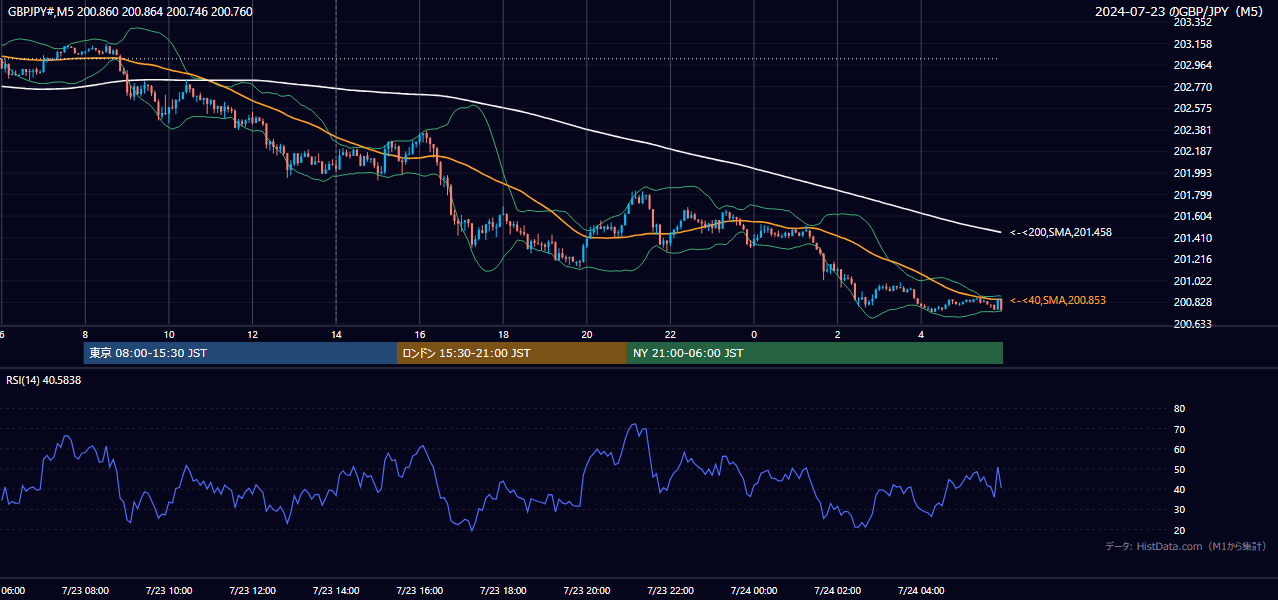Select time axis label 7/23 20:00
This screenshot has height=600, width=1278.
(586, 590)
